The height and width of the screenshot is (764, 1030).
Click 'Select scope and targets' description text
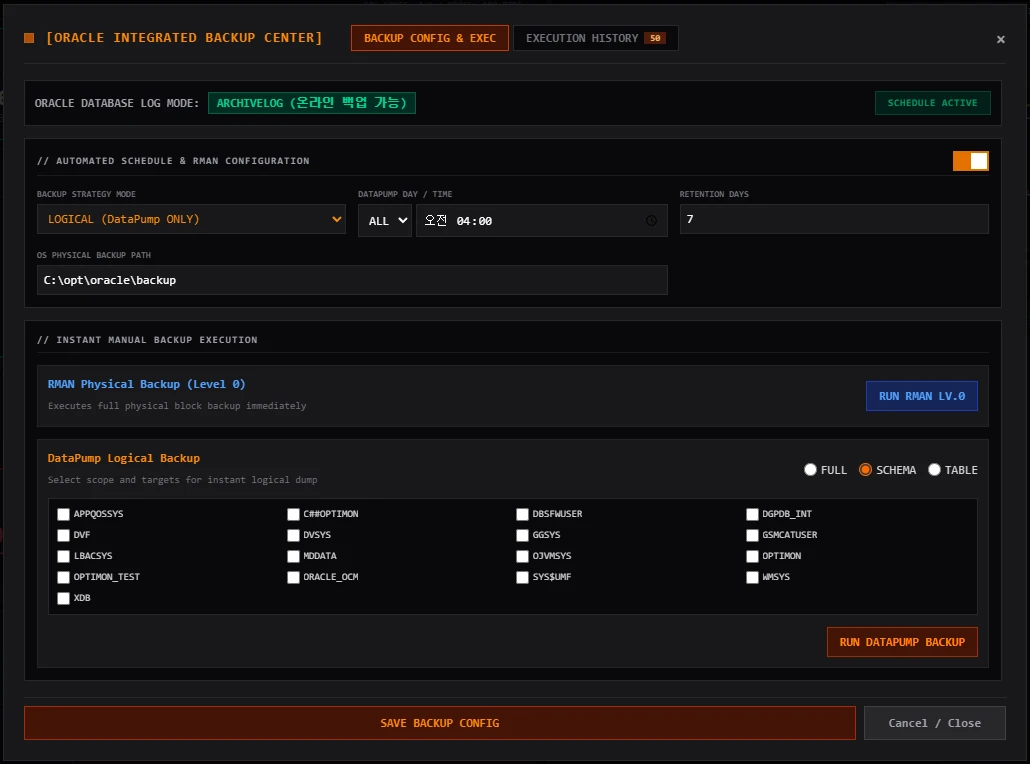click(x=182, y=480)
